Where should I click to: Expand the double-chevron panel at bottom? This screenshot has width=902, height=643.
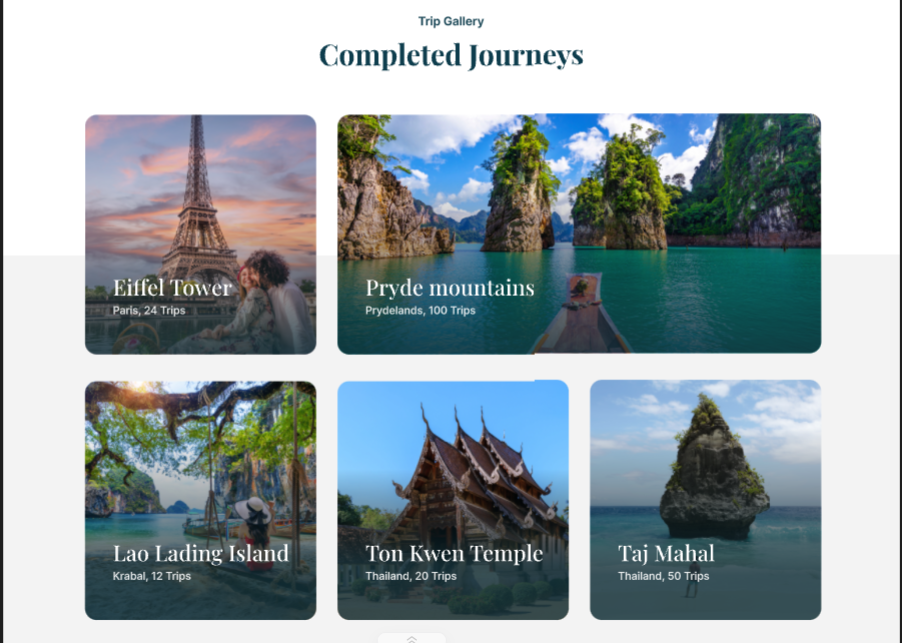pyautogui.click(x=412, y=638)
